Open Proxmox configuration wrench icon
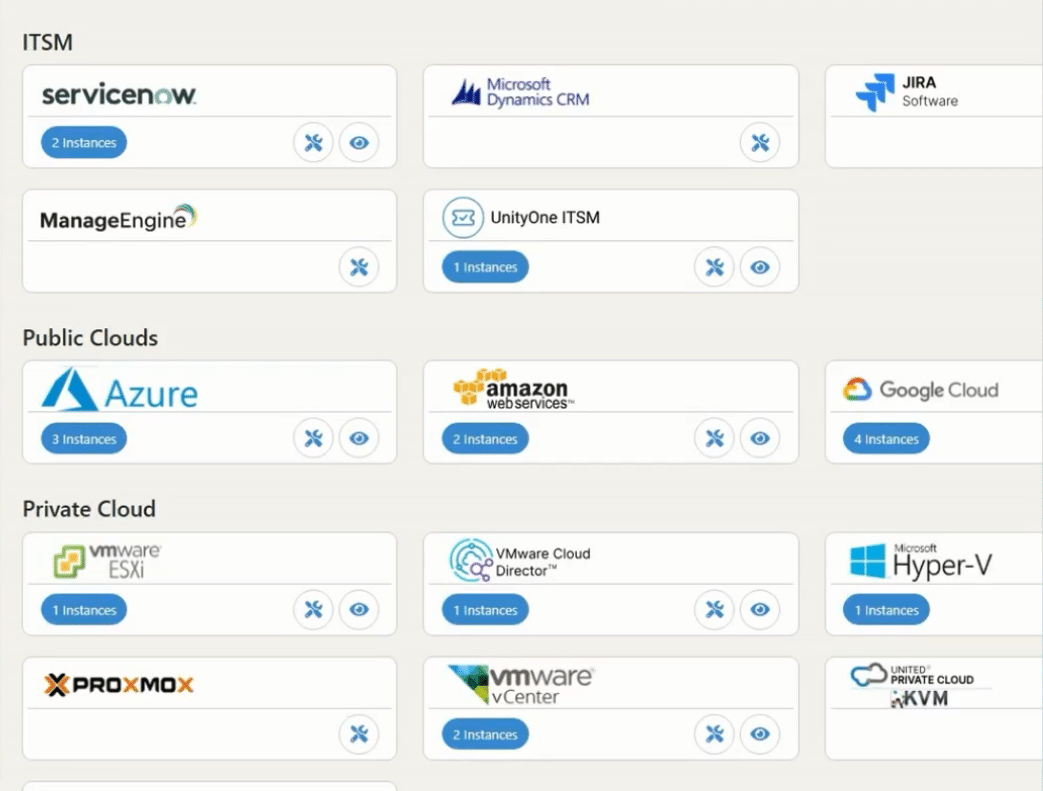 (x=359, y=734)
